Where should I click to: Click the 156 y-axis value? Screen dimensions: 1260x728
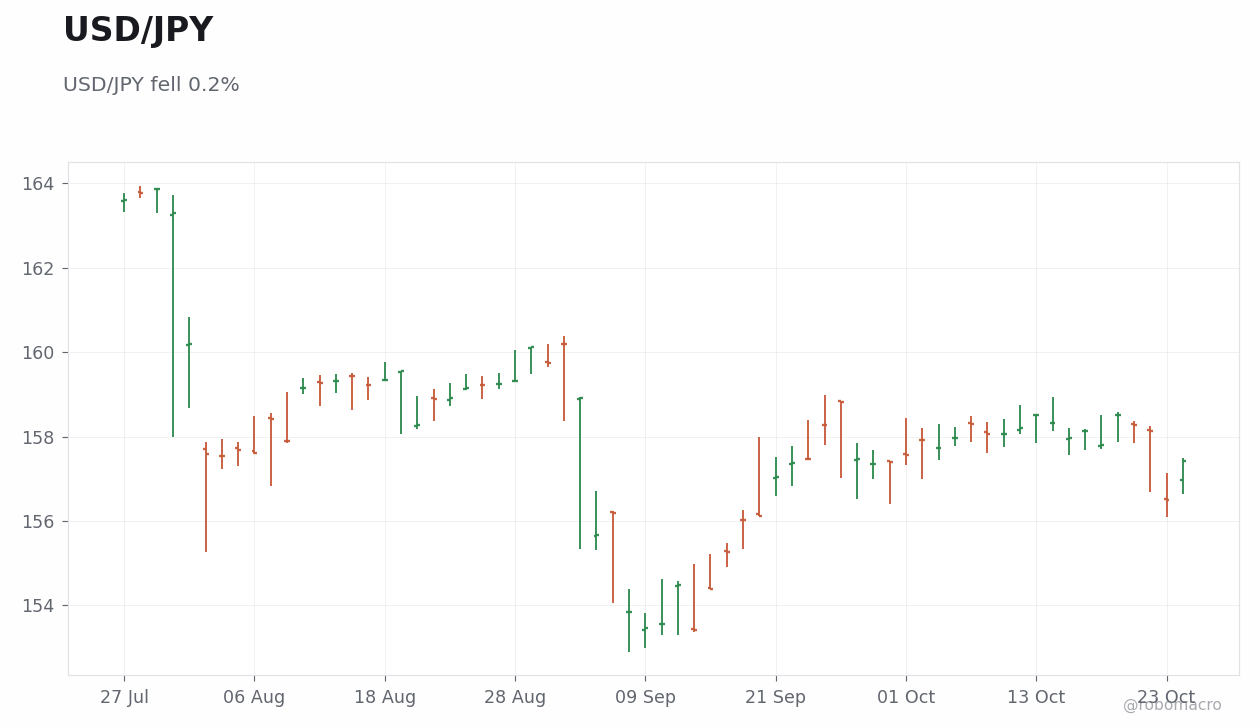pos(38,521)
